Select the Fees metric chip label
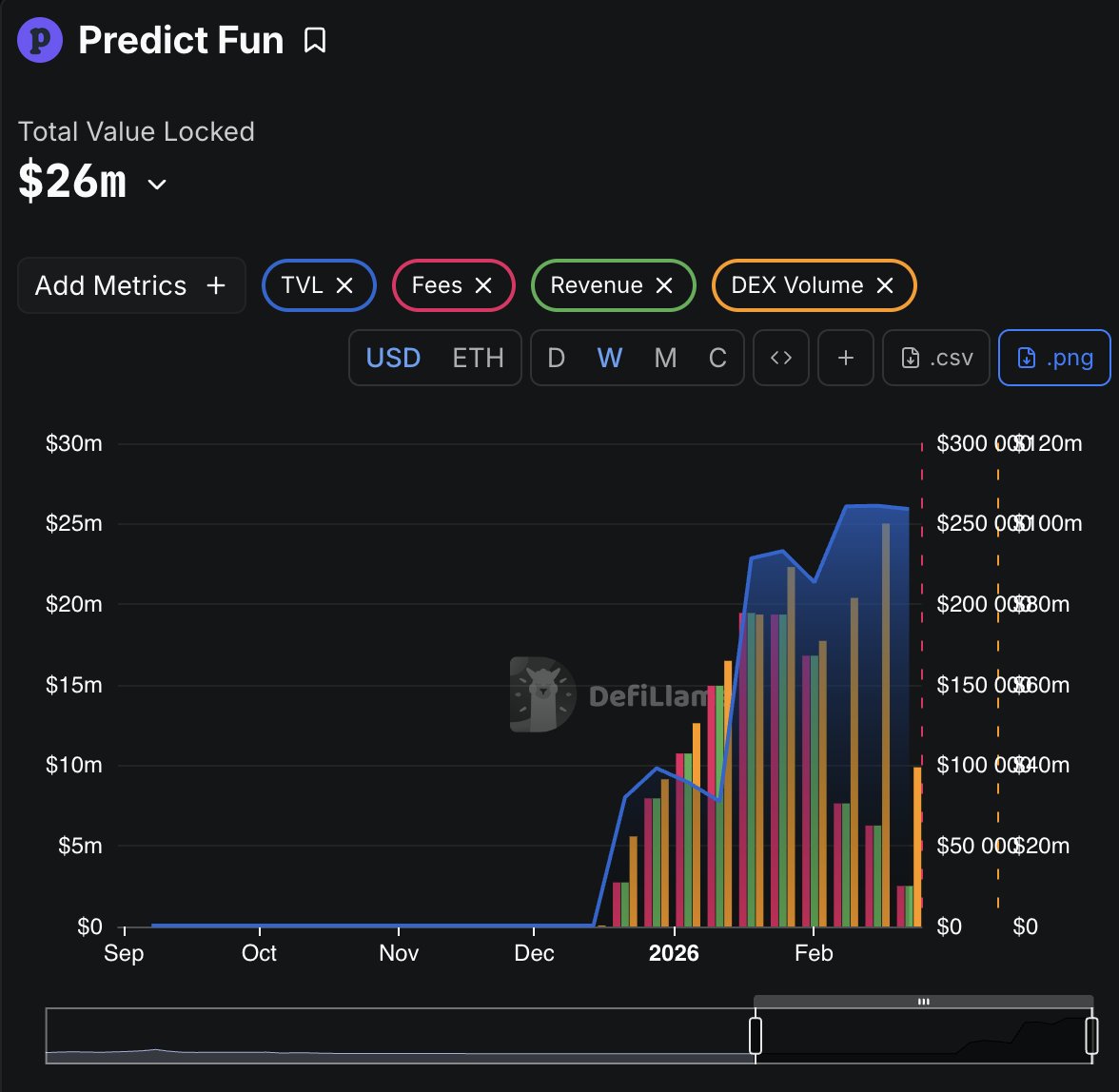Screen dimensions: 1119x1092 coord(437,285)
